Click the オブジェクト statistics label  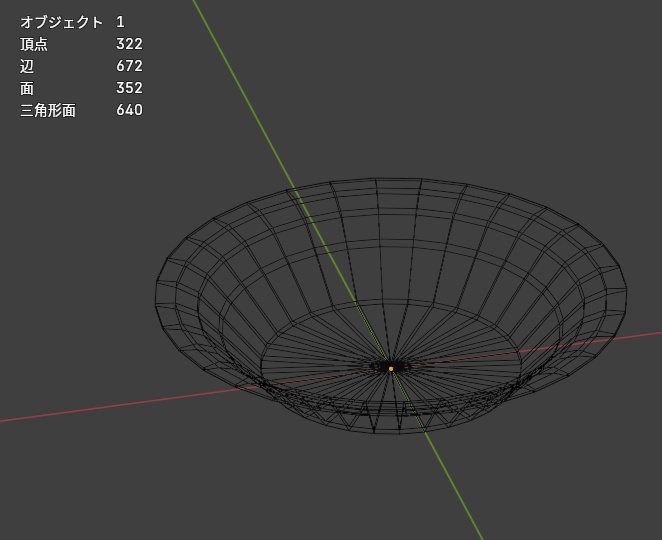pyautogui.click(x=62, y=22)
